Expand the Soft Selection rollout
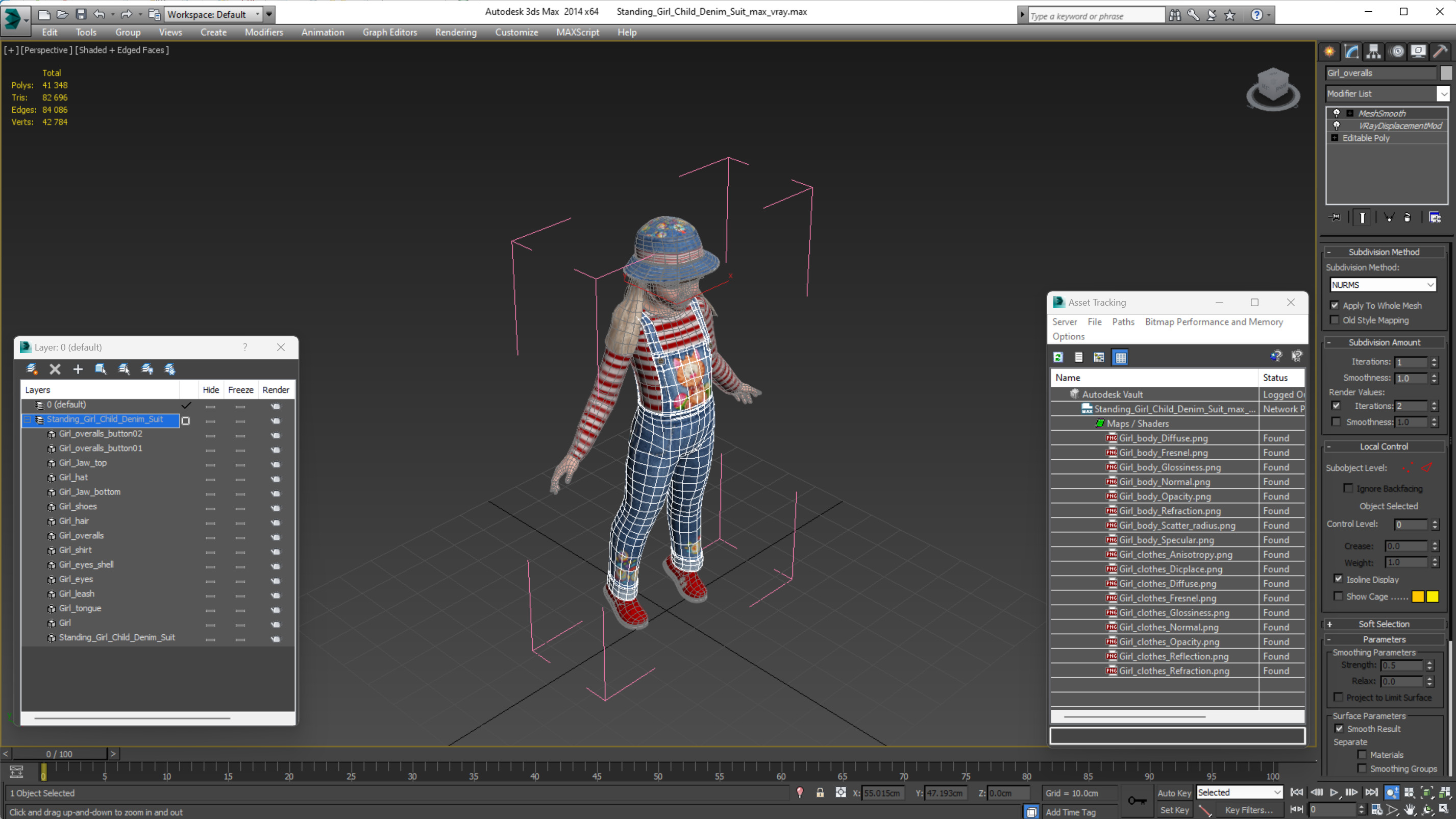 [x=1383, y=624]
